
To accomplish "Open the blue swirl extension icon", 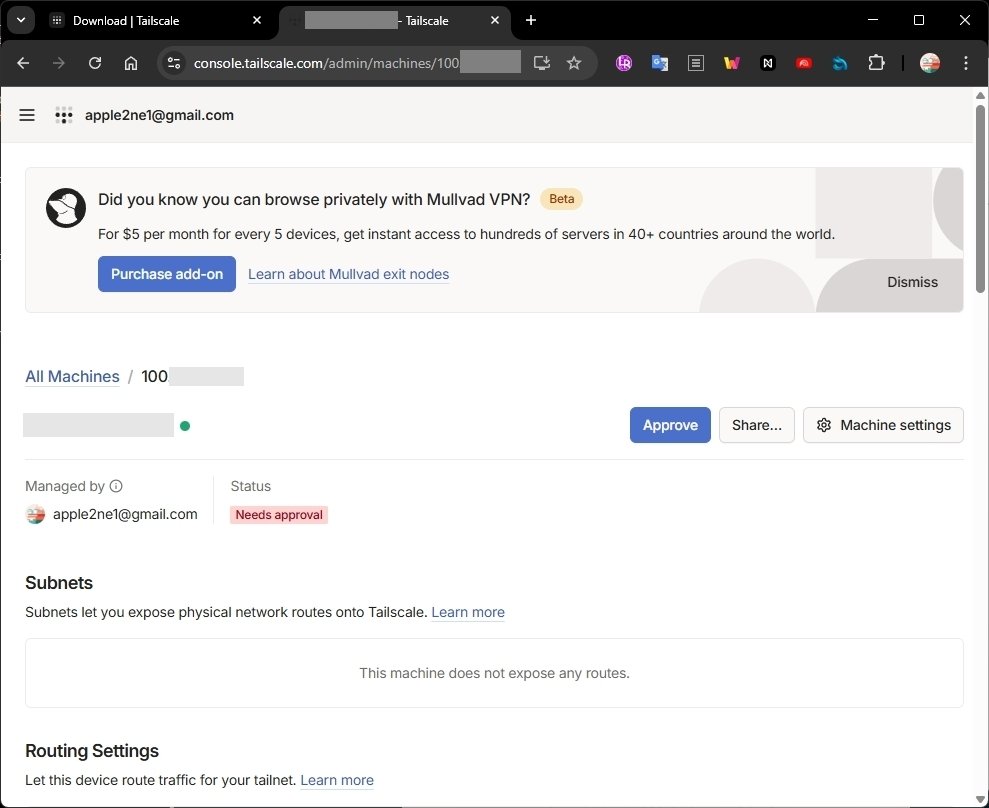I will click(840, 63).
